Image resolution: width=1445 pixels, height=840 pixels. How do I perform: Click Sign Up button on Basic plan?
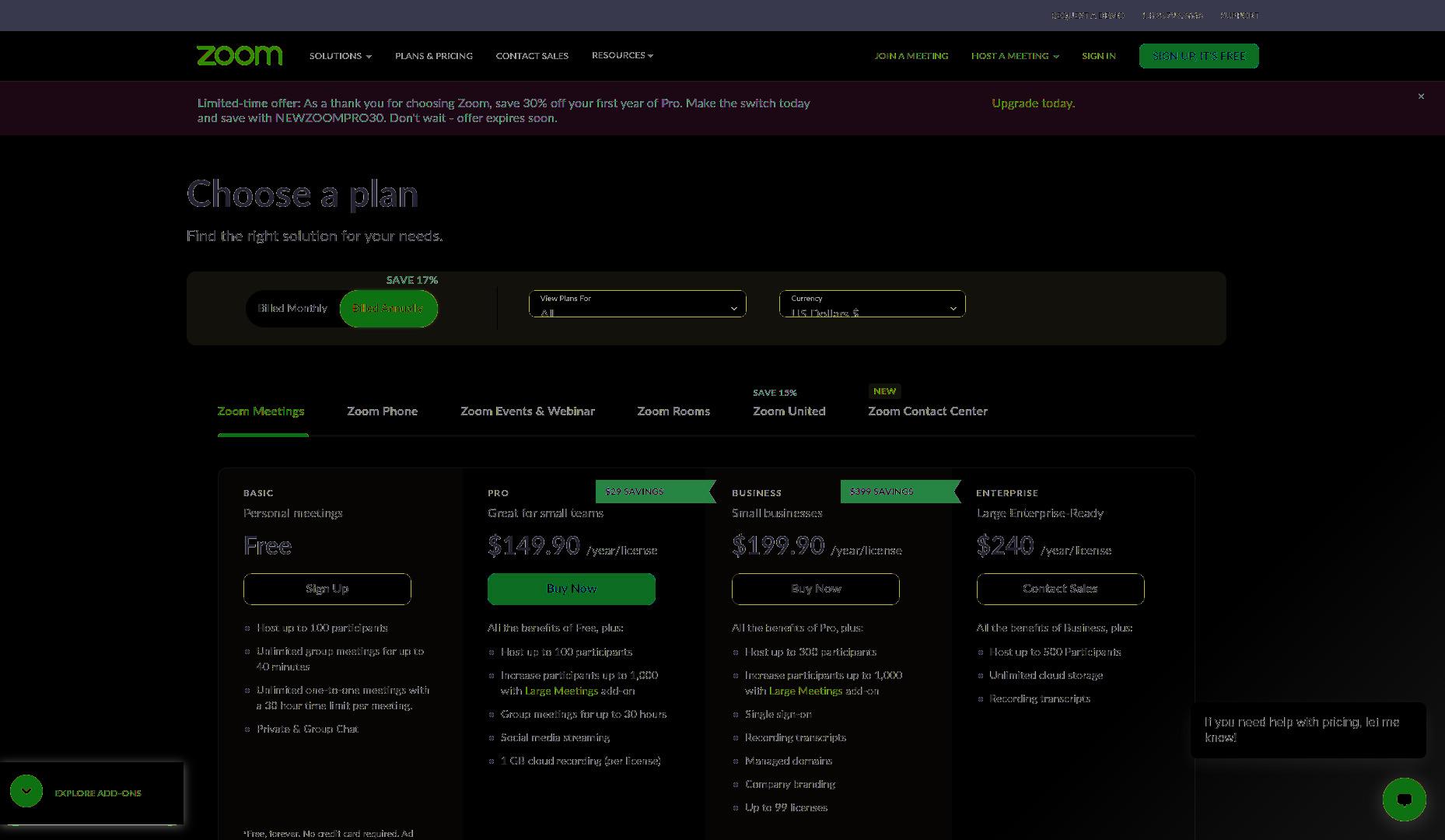pyautogui.click(x=327, y=589)
